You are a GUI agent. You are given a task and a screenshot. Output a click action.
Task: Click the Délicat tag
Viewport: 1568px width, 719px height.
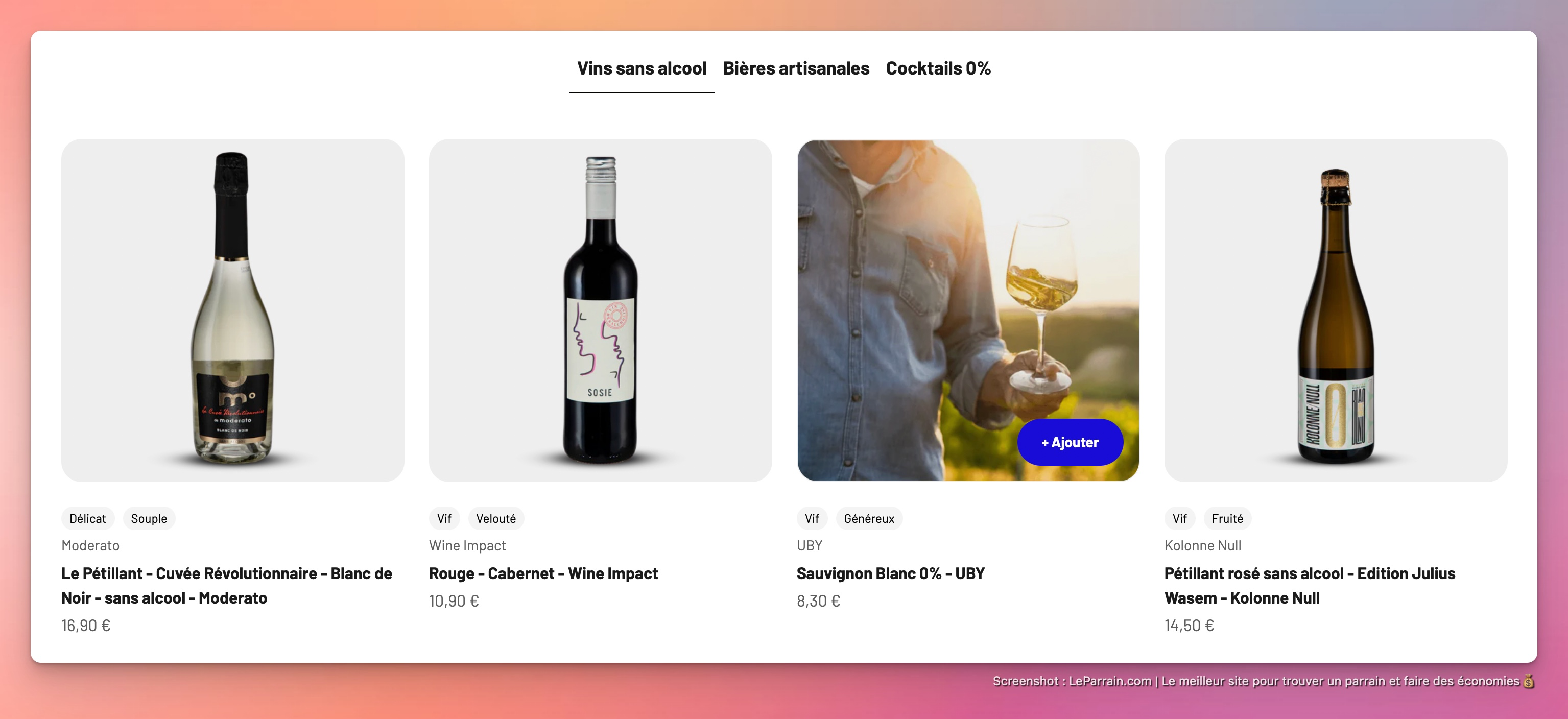(x=88, y=519)
